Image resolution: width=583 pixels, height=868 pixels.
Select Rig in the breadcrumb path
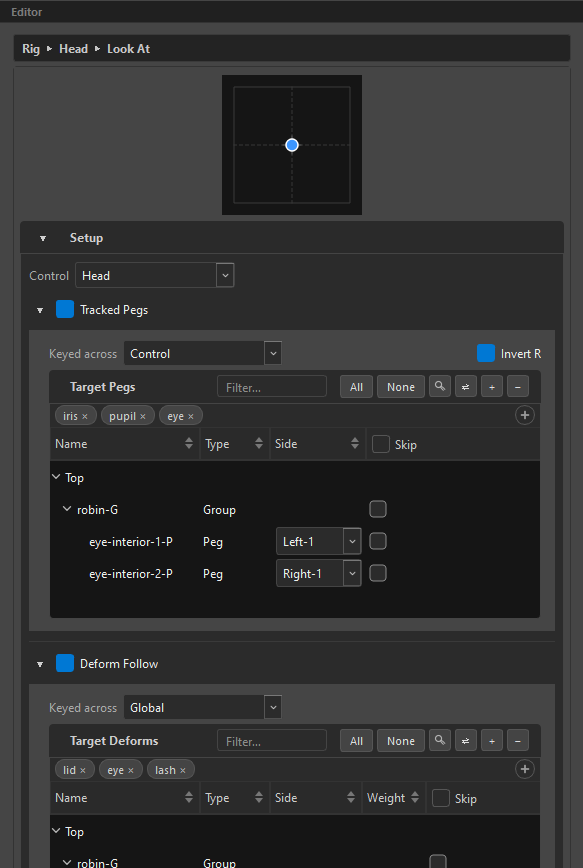click(31, 49)
